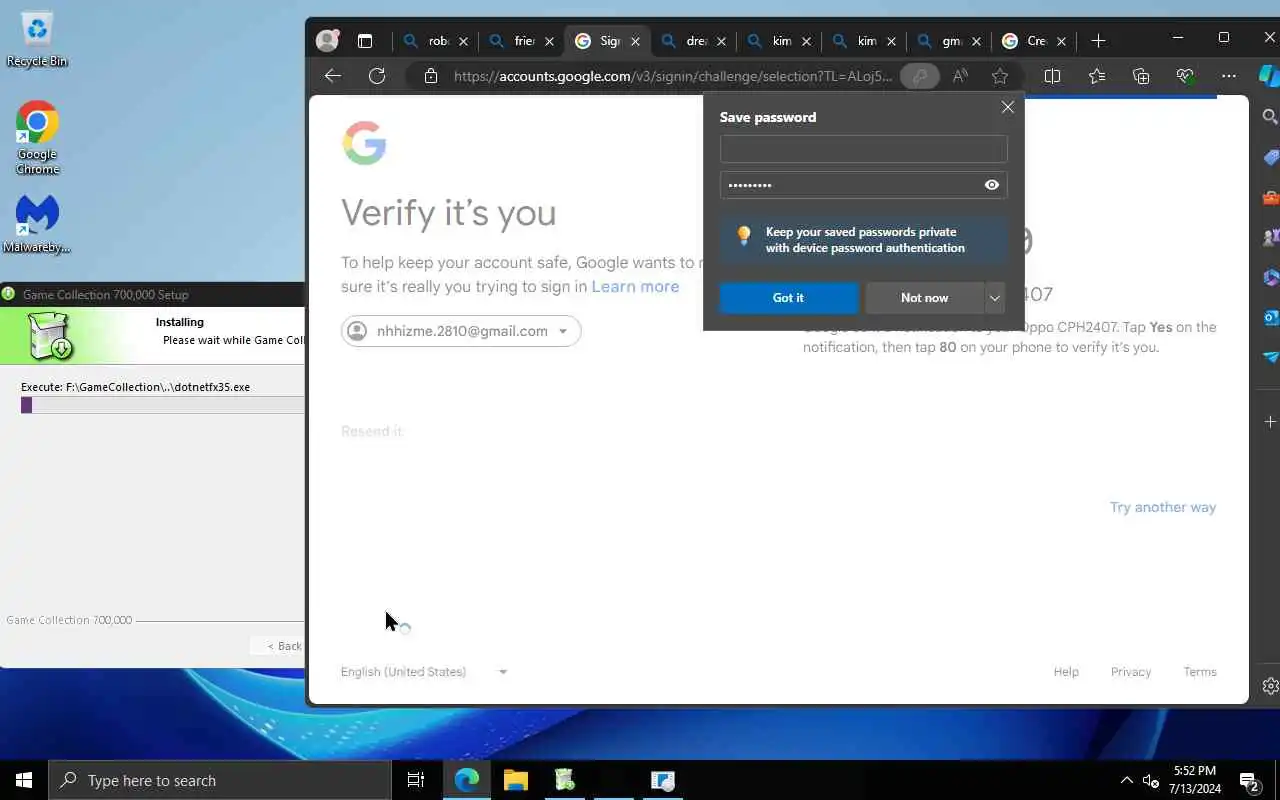Open the sidebar Games icon
Viewport: 1280px width, 800px height.
click(1270, 237)
